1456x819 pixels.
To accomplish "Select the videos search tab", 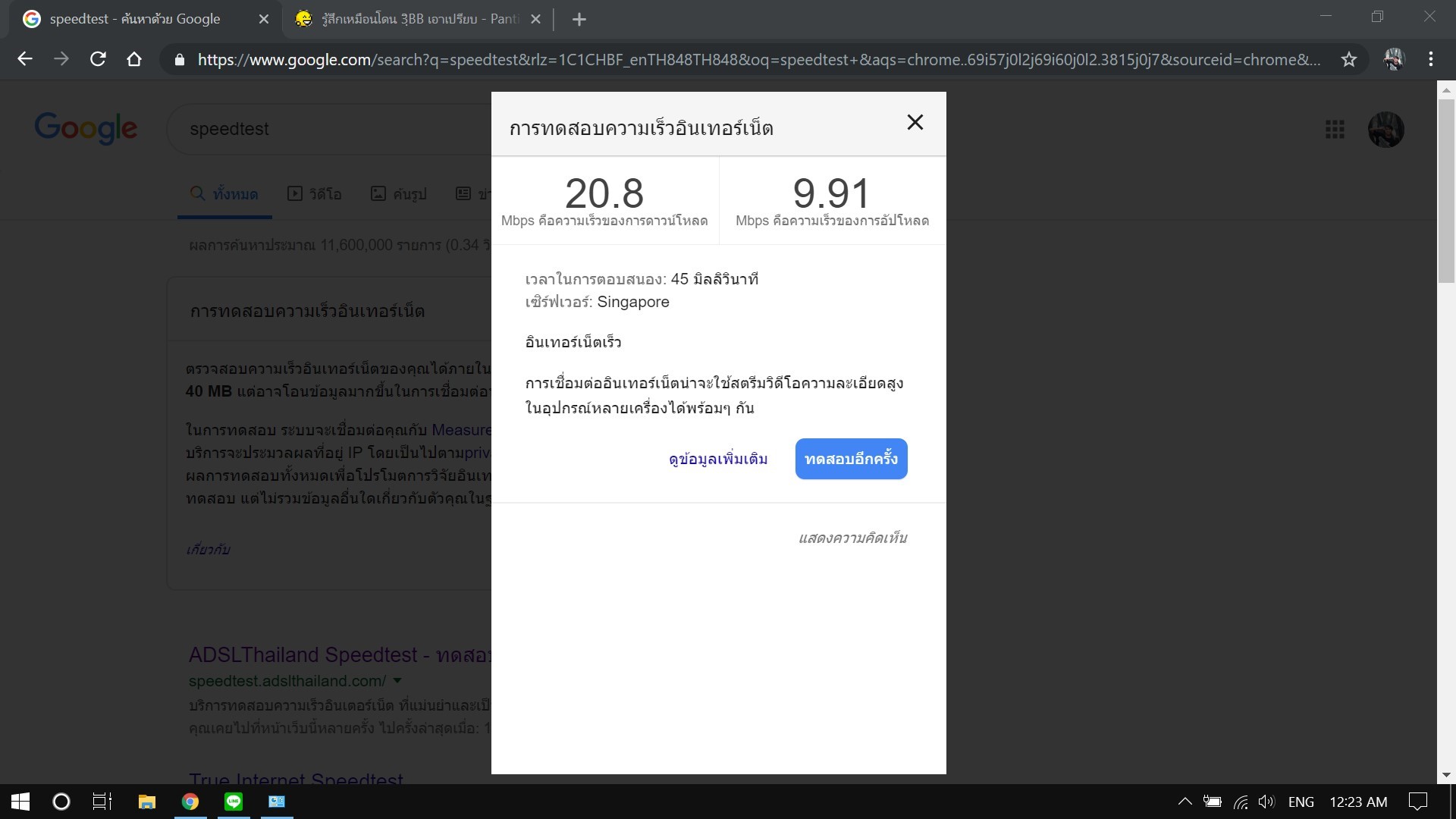I will click(x=315, y=194).
